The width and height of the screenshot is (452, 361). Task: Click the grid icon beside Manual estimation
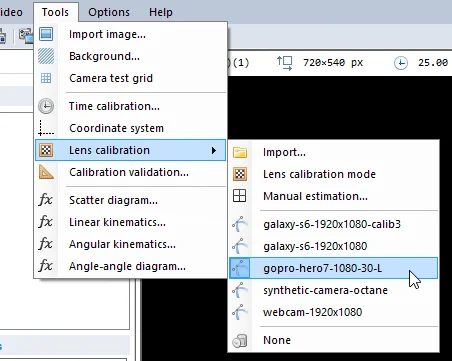(240, 196)
